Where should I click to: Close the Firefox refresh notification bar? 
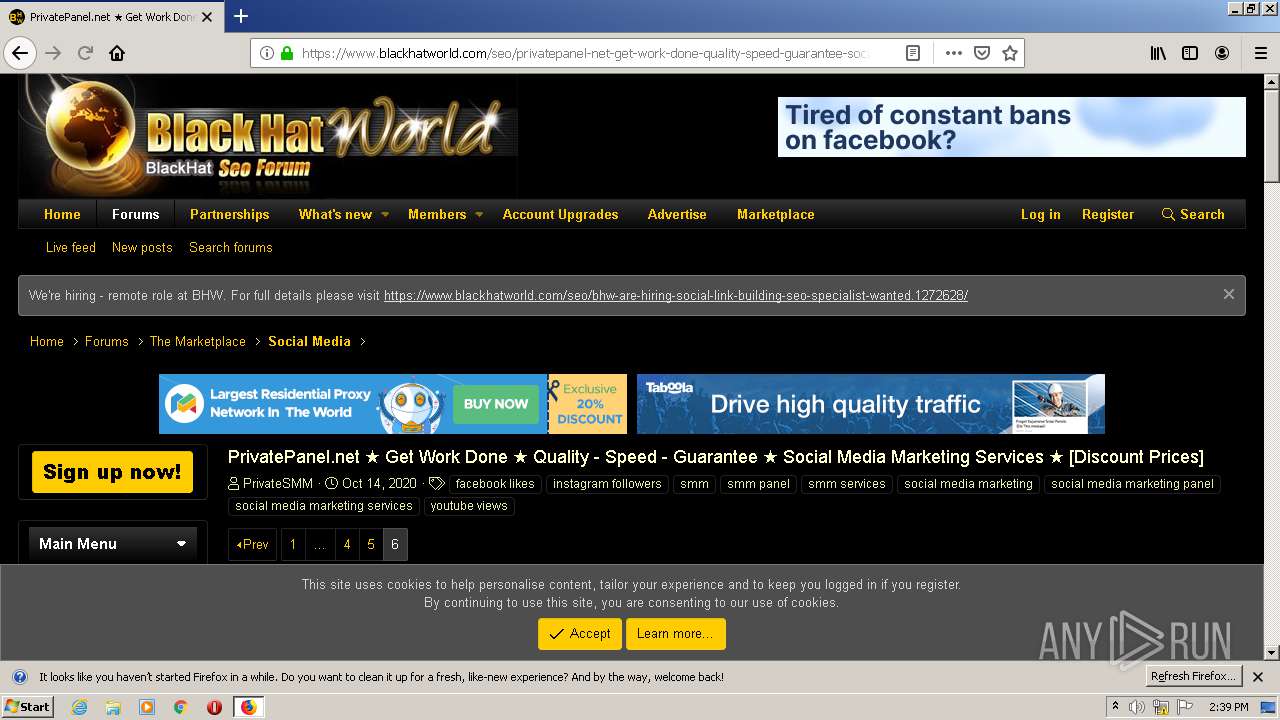tap(1258, 677)
